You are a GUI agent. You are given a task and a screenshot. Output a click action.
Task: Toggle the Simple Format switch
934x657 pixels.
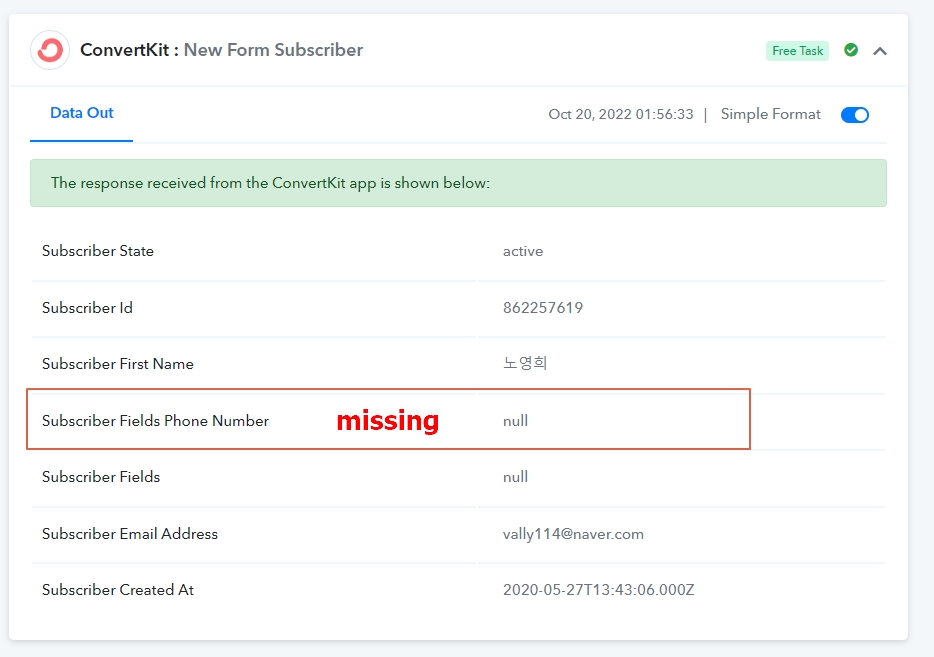[x=855, y=115]
